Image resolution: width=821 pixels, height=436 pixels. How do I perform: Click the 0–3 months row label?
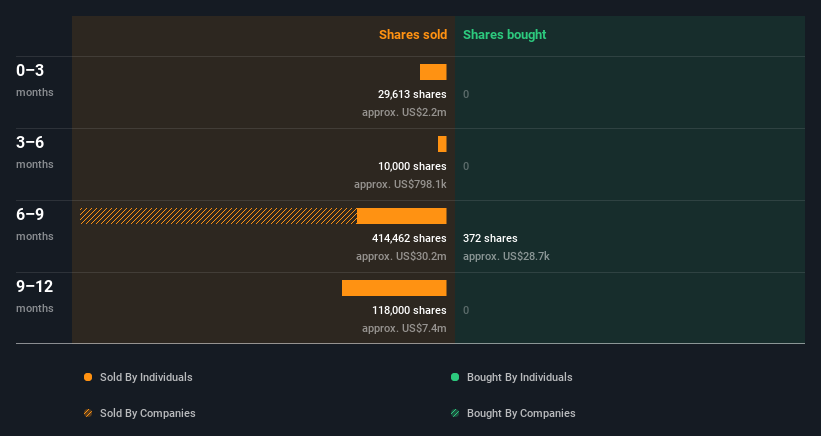coord(35,80)
